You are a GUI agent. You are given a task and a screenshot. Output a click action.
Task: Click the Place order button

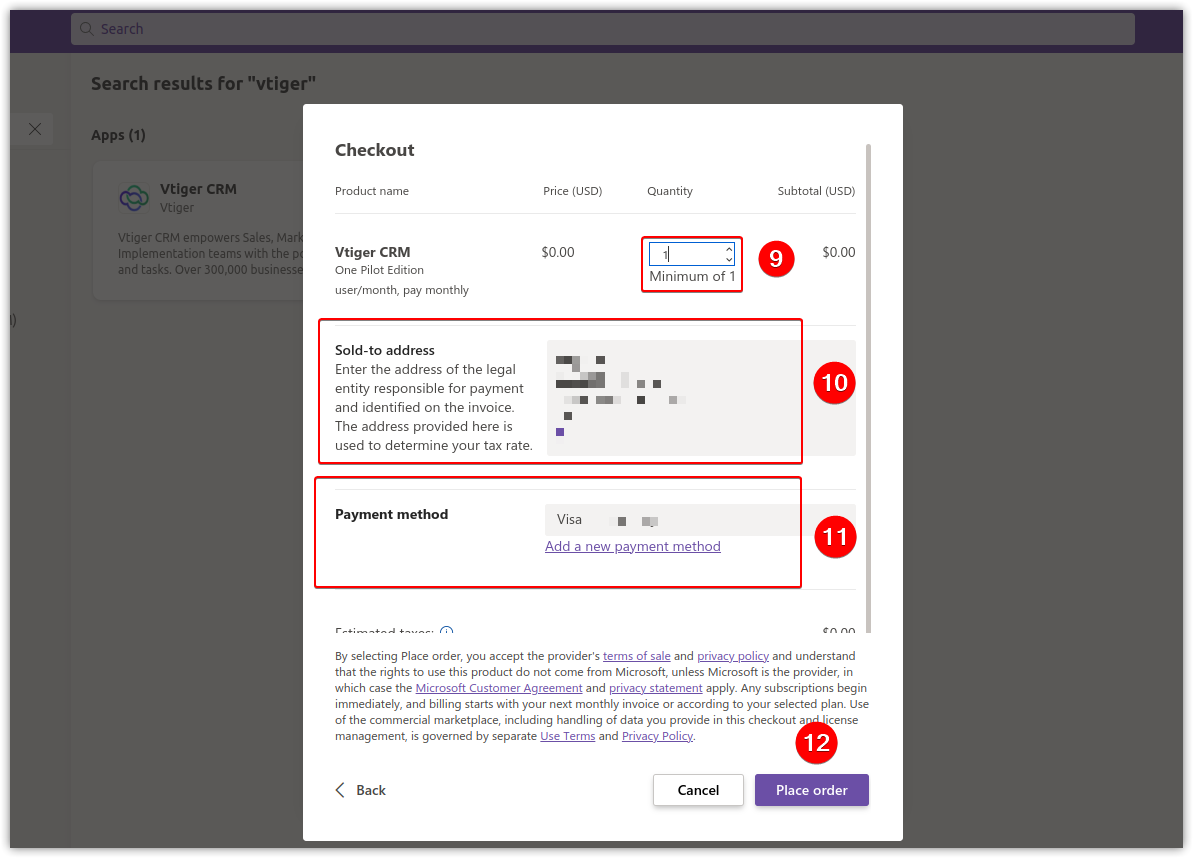pyautogui.click(x=811, y=790)
